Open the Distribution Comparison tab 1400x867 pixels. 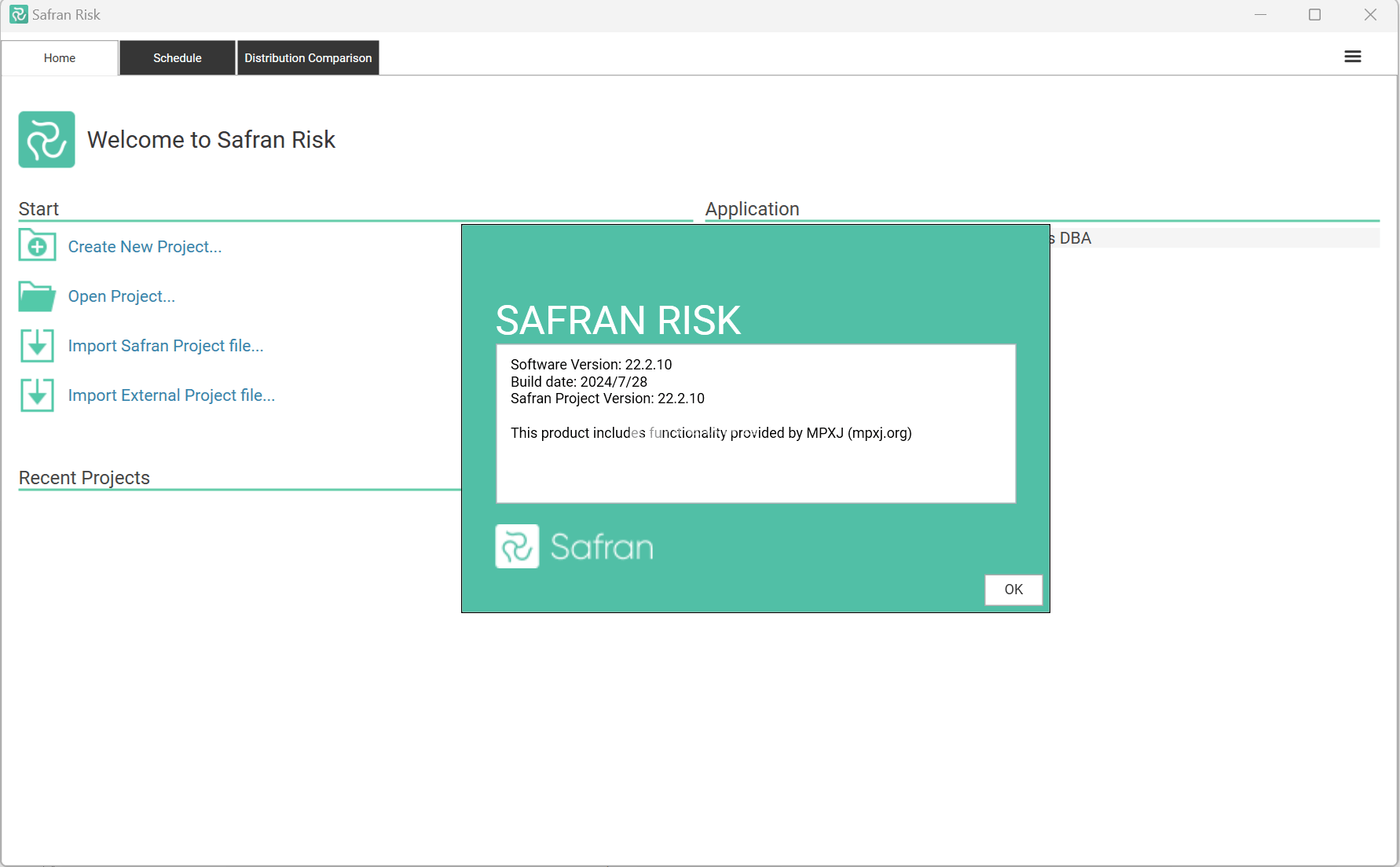[308, 58]
